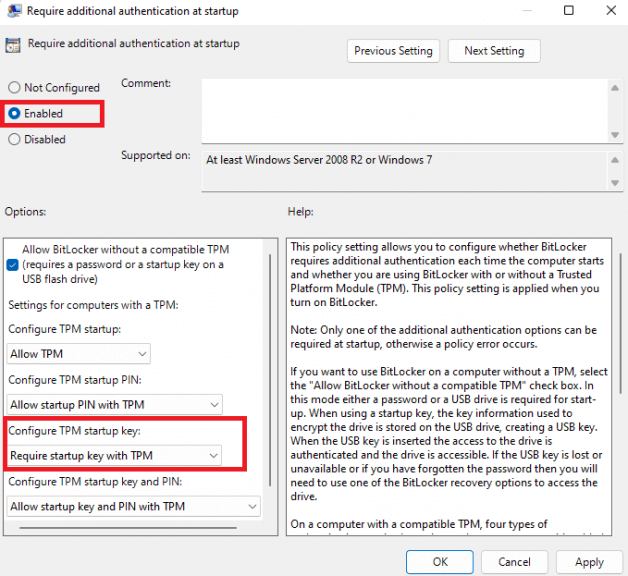Image resolution: width=628 pixels, height=576 pixels.
Task: Click the 'At least Windows Server 2008 R2 or Windows 7' text
Action: pyautogui.click(x=319, y=160)
